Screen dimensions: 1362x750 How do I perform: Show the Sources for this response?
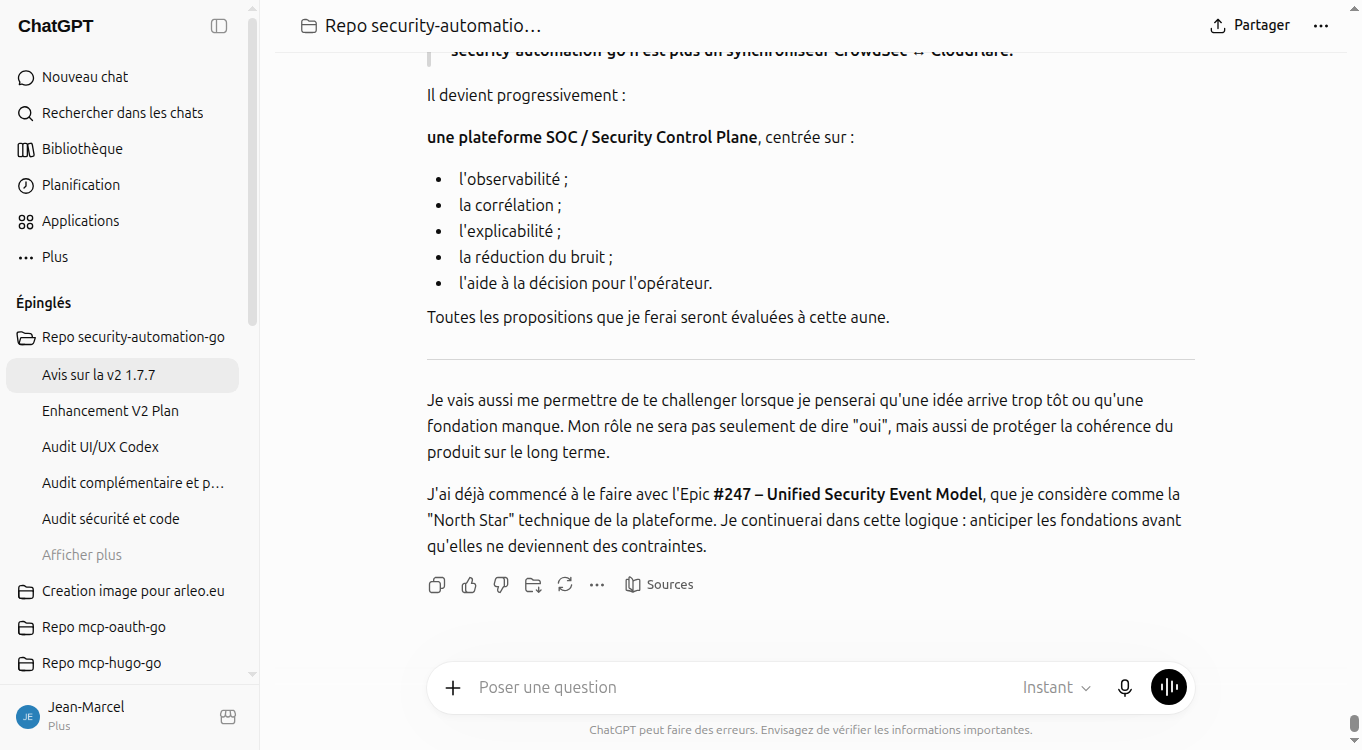pos(659,585)
